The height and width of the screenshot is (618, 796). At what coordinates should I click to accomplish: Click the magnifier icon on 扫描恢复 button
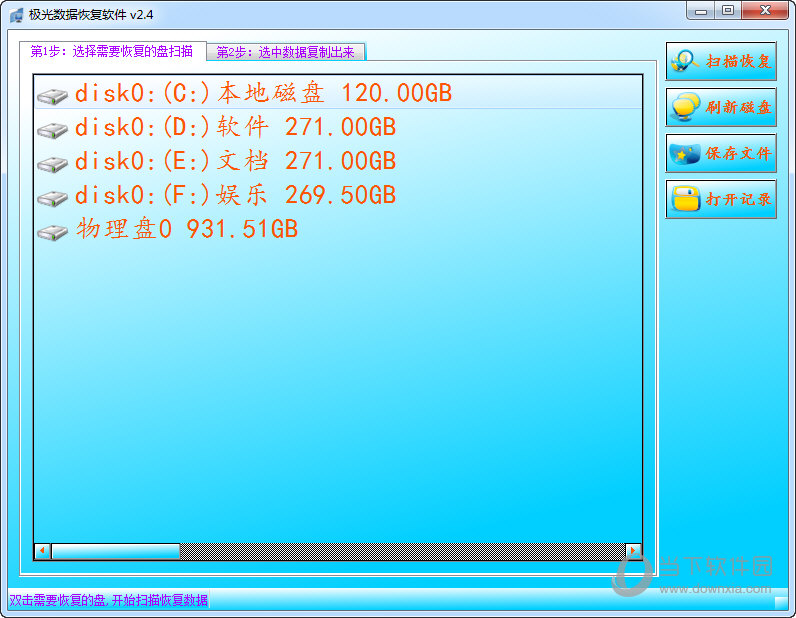(x=684, y=61)
